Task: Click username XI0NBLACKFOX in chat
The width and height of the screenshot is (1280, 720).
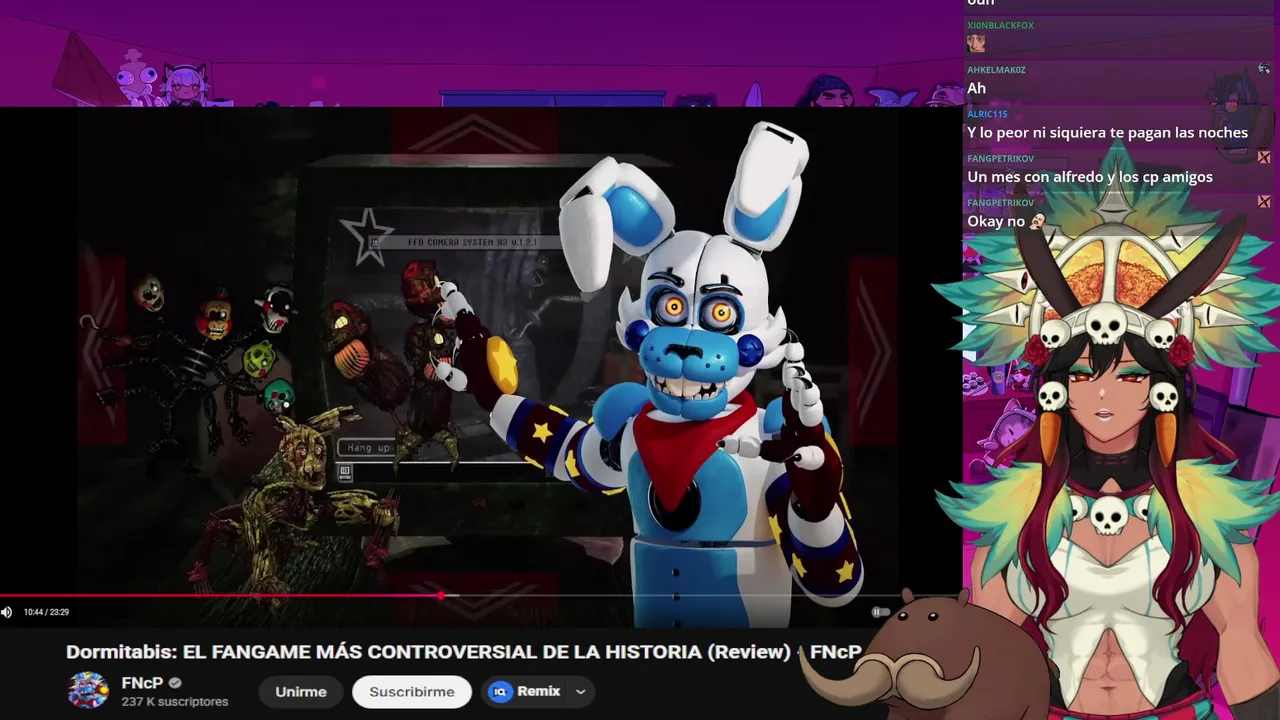Action: pyautogui.click(x=1000, y=25)
